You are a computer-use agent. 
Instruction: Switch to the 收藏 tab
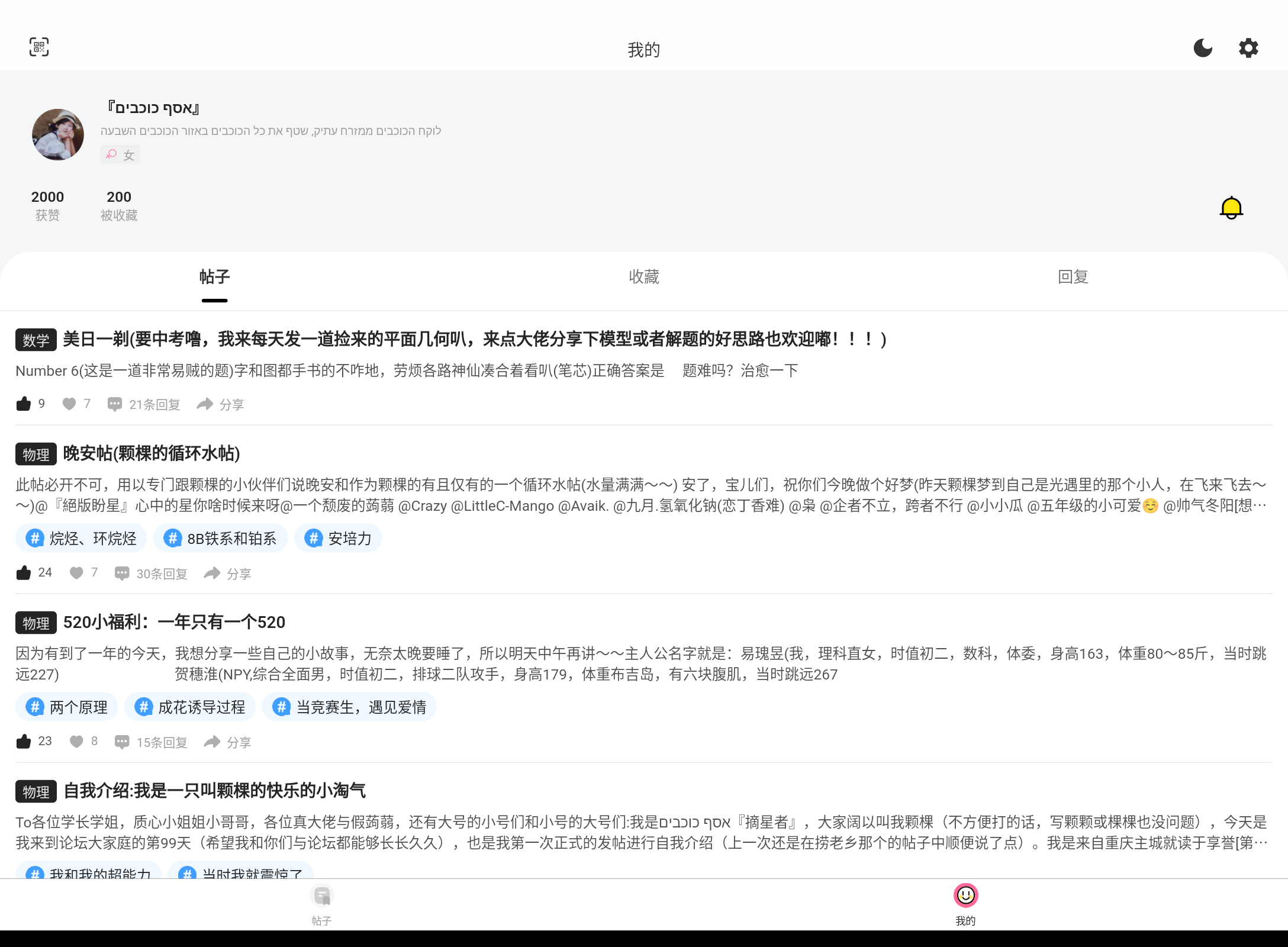pos(644,276)
